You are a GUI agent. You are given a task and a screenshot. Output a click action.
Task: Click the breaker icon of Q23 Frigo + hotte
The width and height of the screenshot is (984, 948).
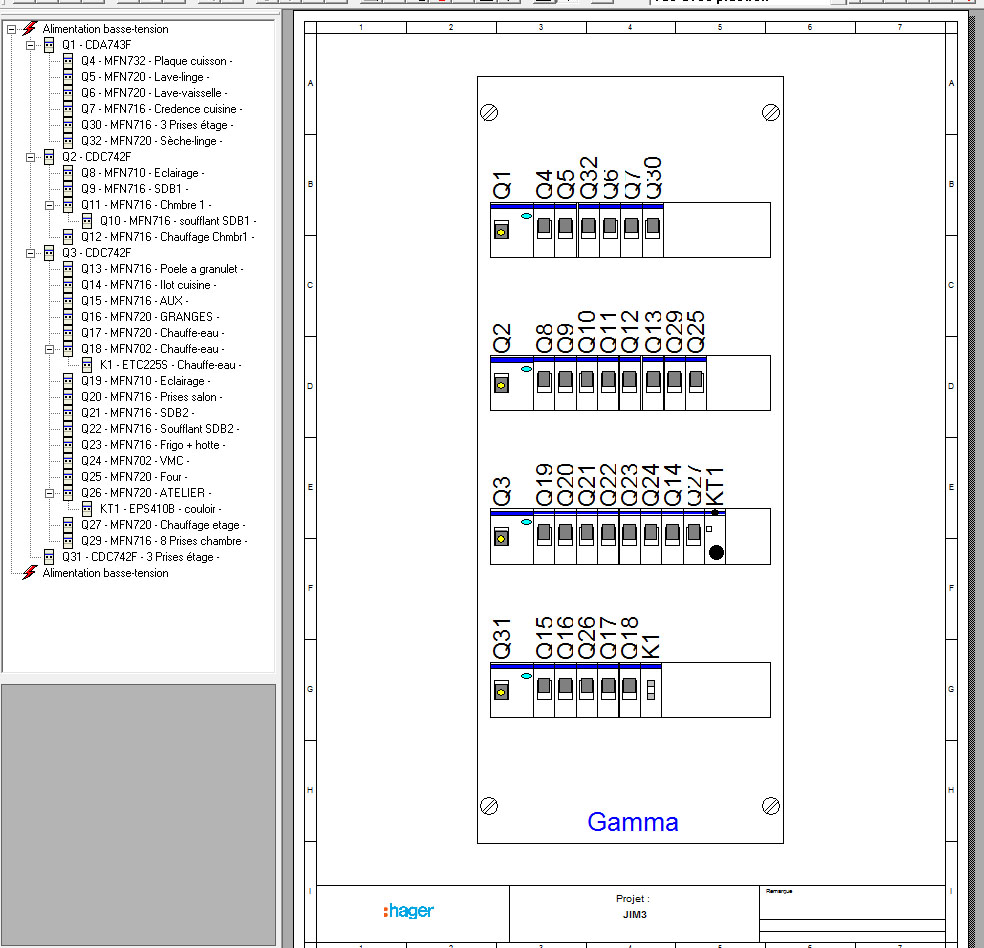click(x=68, y=445)
